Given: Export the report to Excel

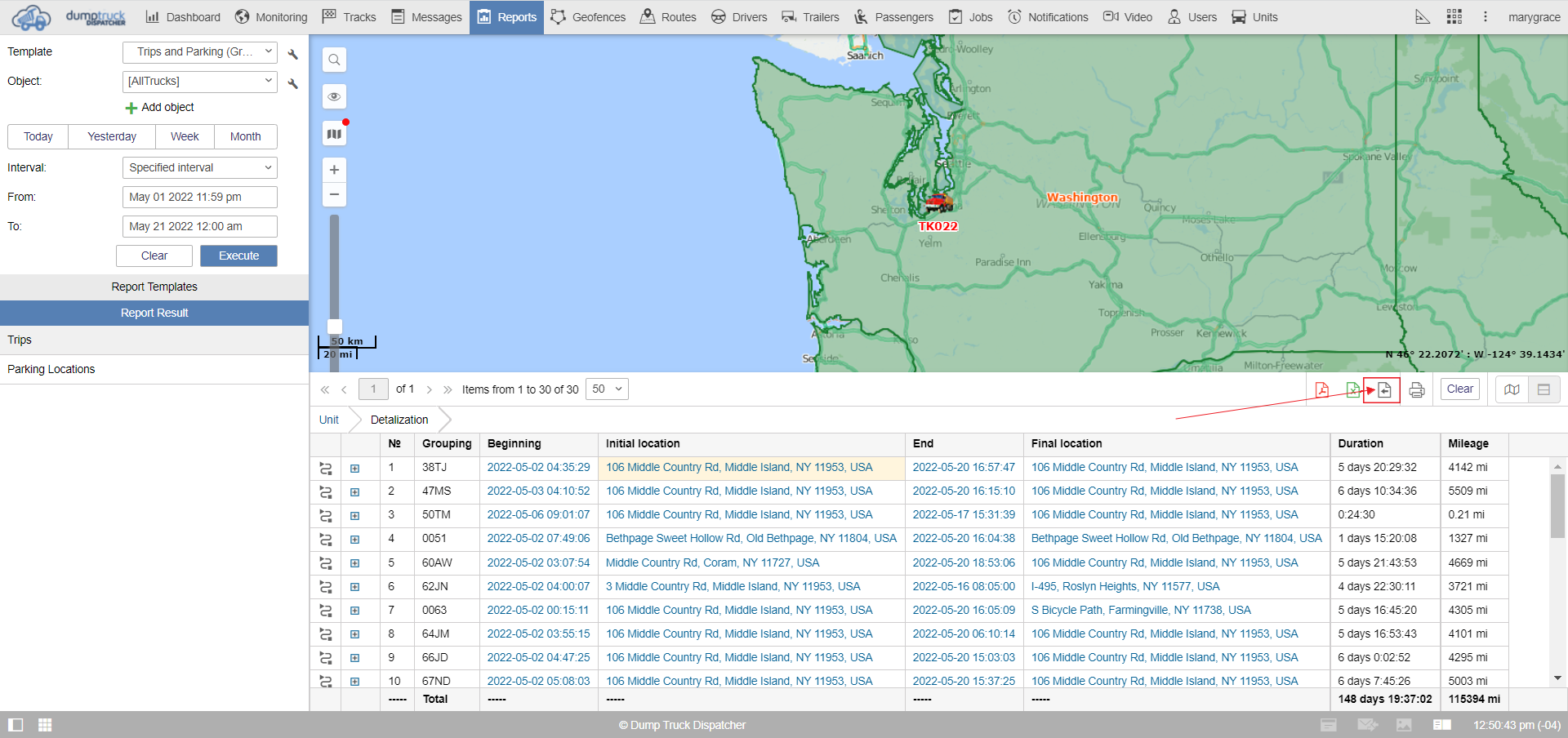Looking at the screenshot, I should click(1352, 389).
